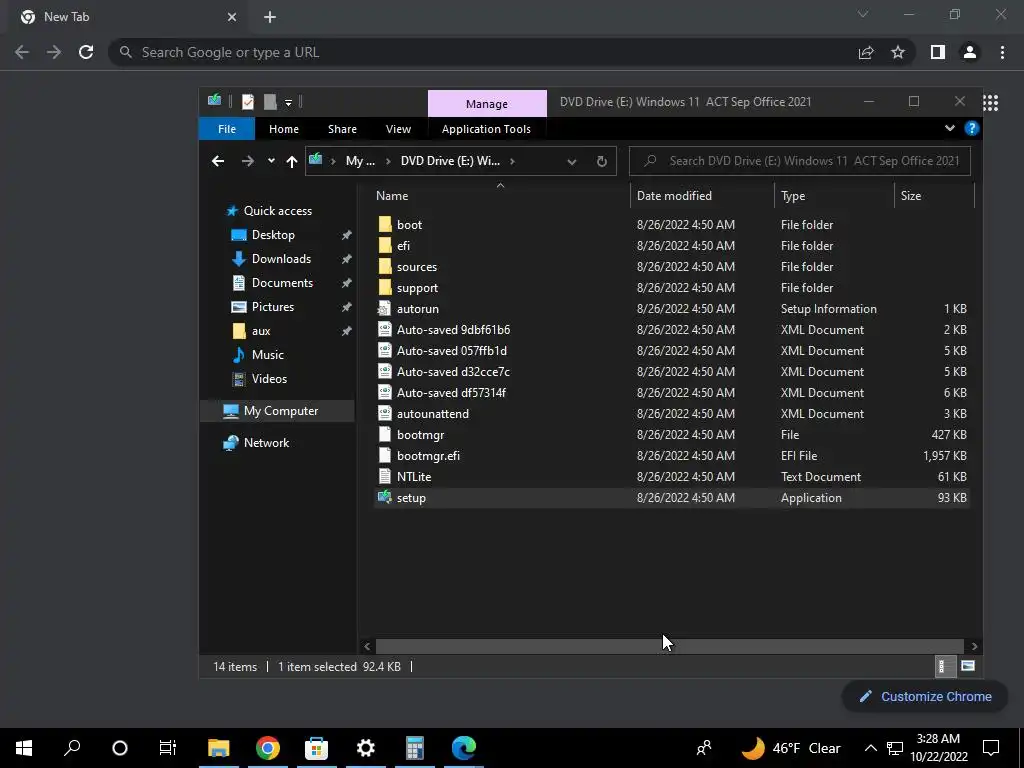Select the NTLite text document icon
Screen dimensions: 1024x768
pyautogui.click(x=385, y=477)
